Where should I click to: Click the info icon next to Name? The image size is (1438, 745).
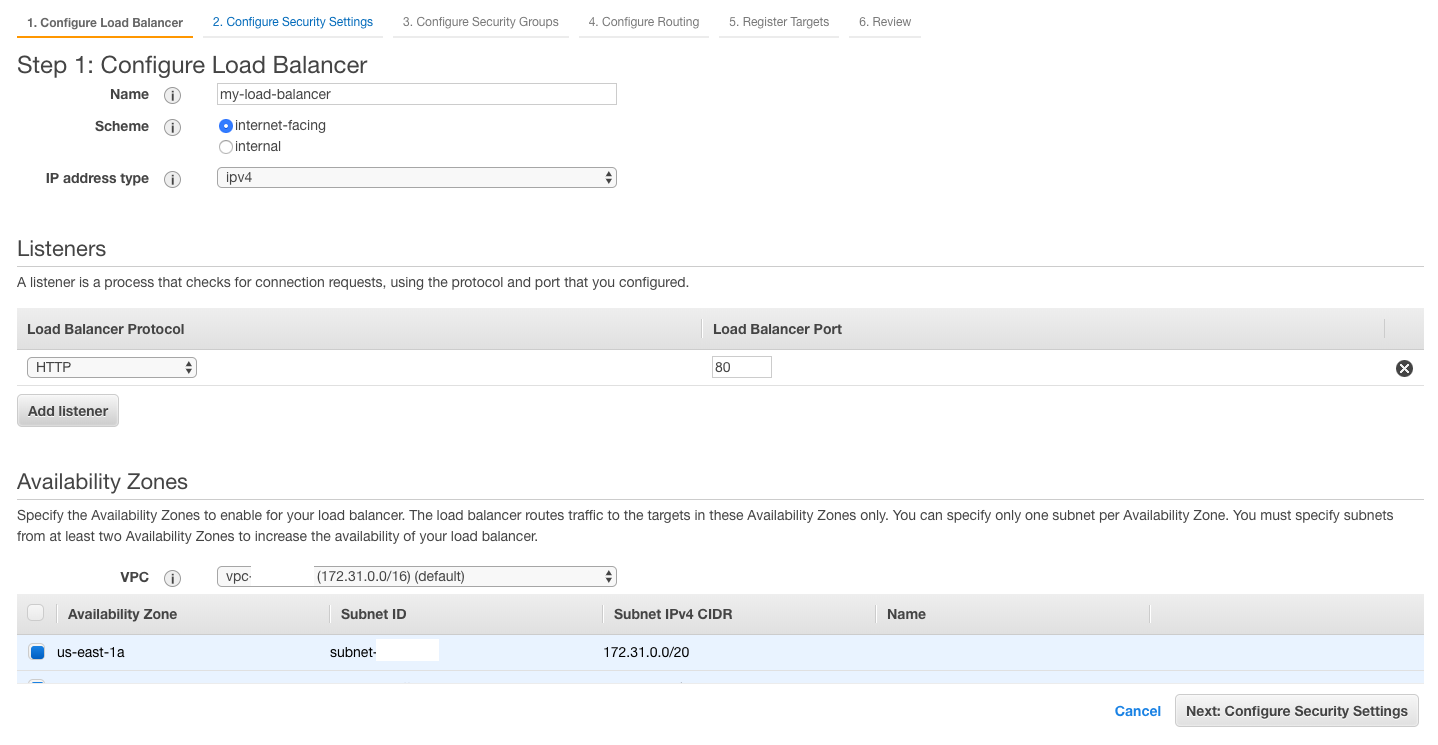tap(172, 95)
